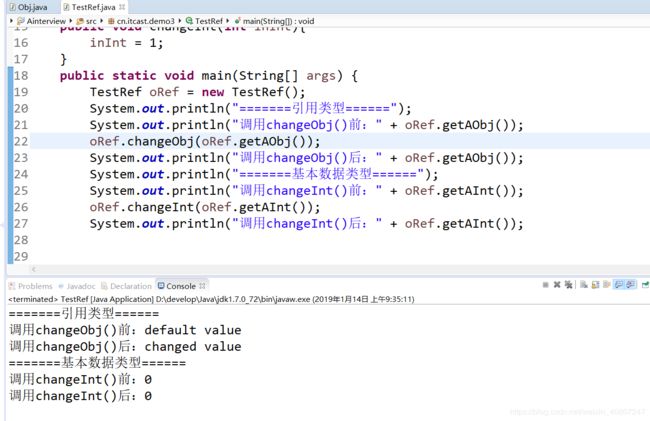
Task: Click line 25 println with changeInt()前
Action: pyautogui.click(x=307, y=191)
